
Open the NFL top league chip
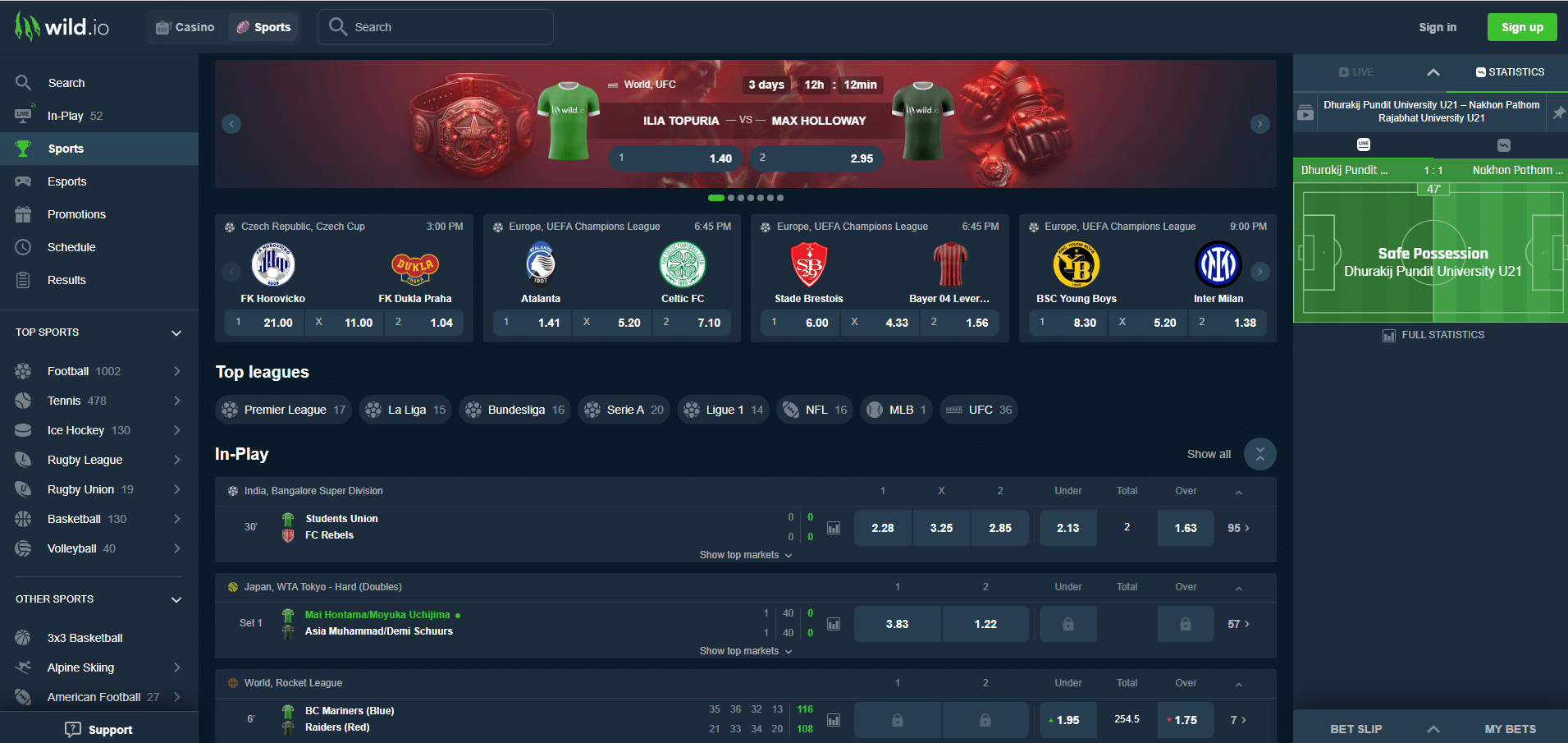tap(815, 410)
